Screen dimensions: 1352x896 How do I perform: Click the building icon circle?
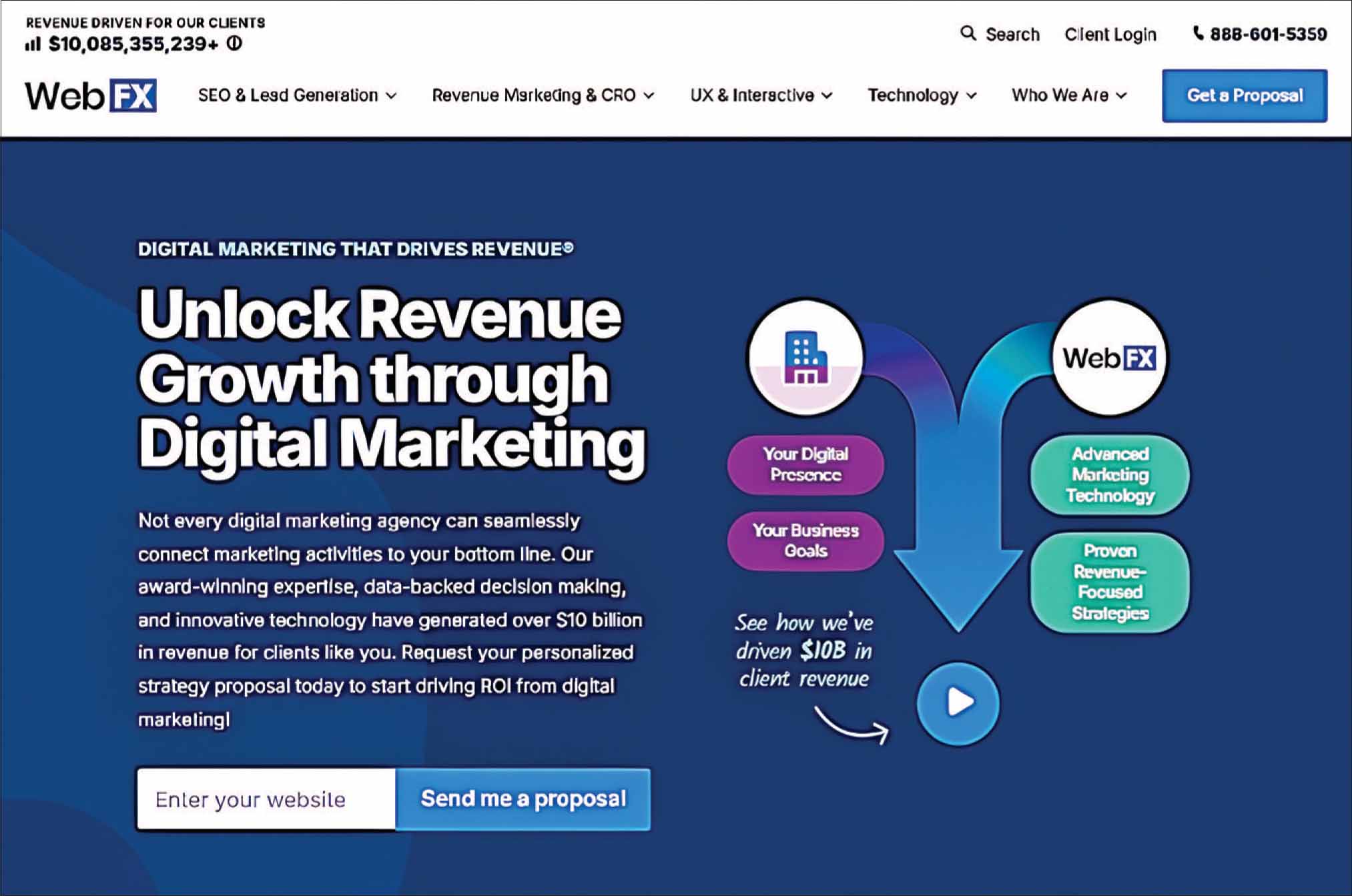click(805, 357)
